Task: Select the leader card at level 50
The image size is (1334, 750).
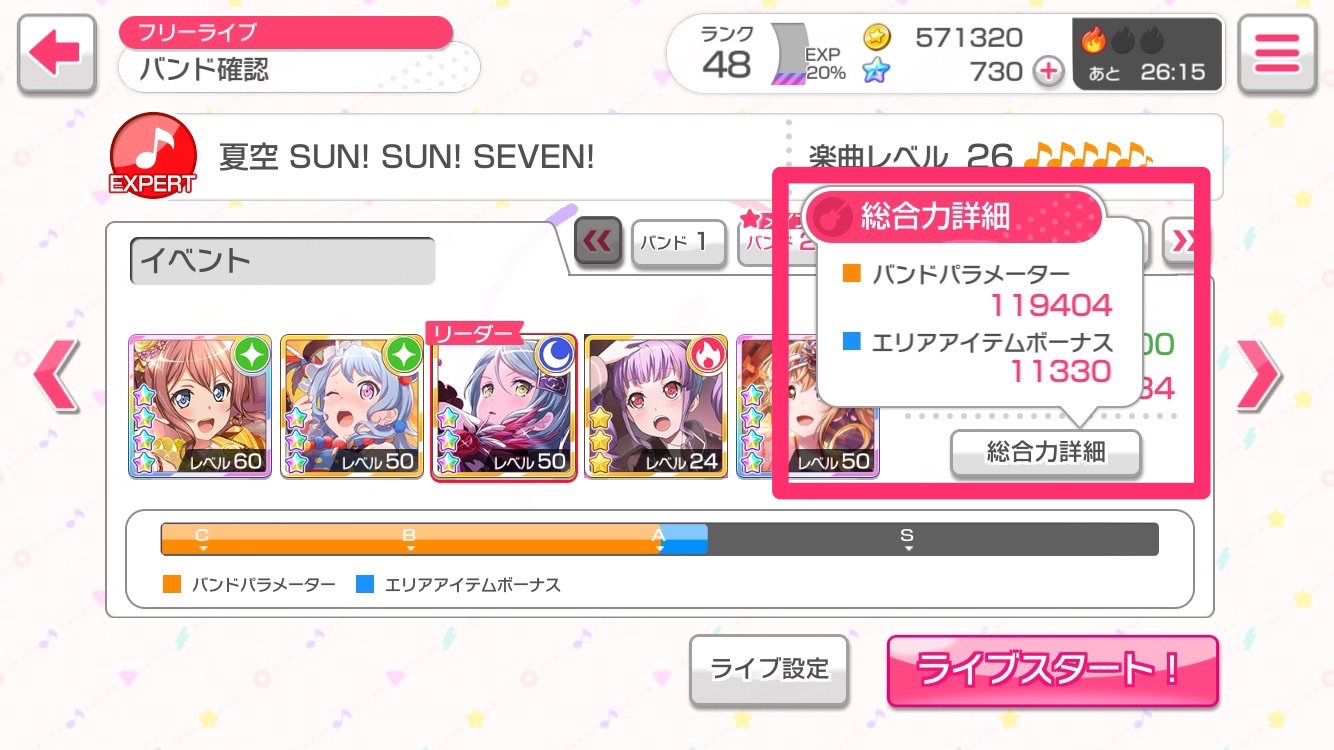Action: tap(504, 405)
